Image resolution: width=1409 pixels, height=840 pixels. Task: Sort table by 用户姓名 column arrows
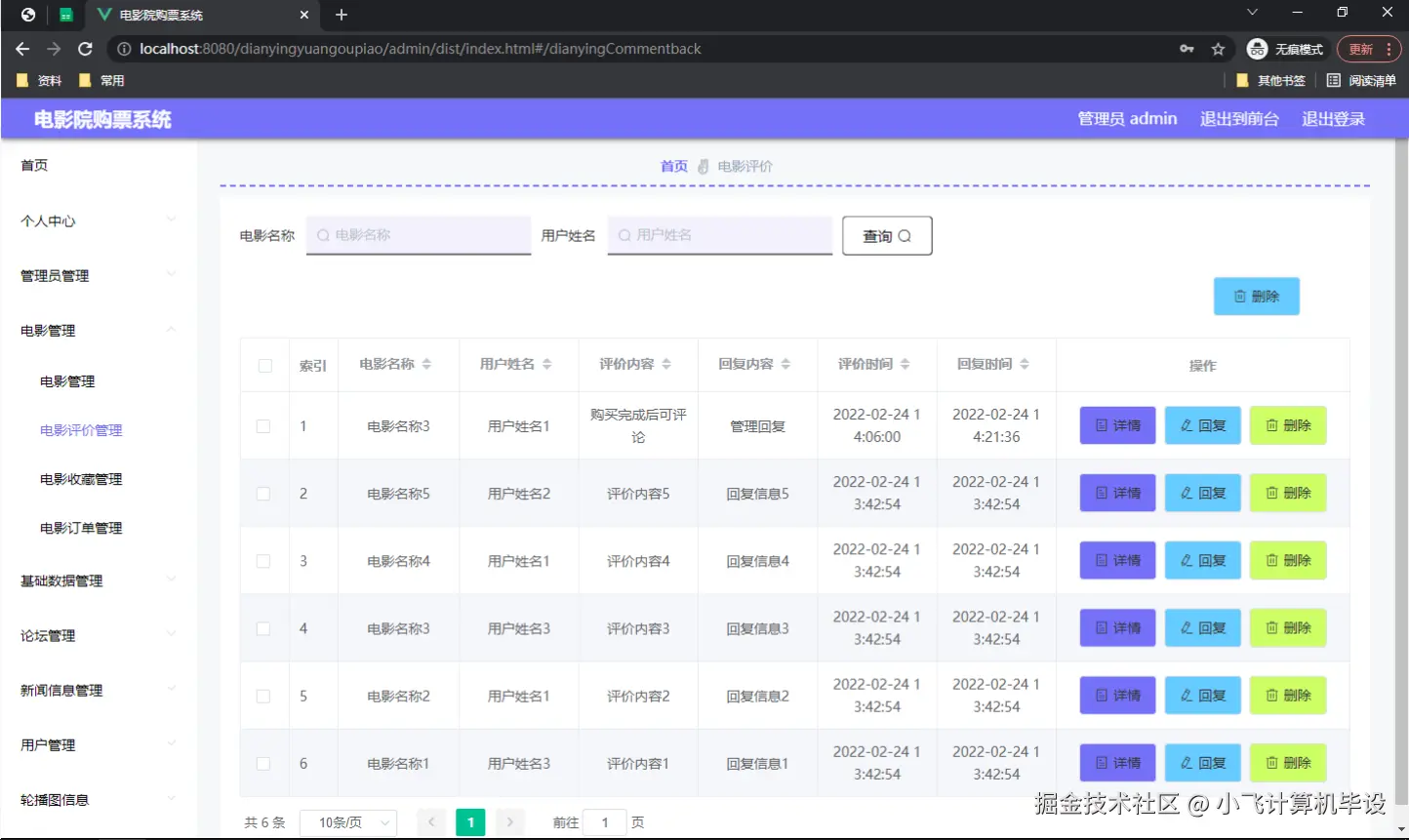click(546, 364)
